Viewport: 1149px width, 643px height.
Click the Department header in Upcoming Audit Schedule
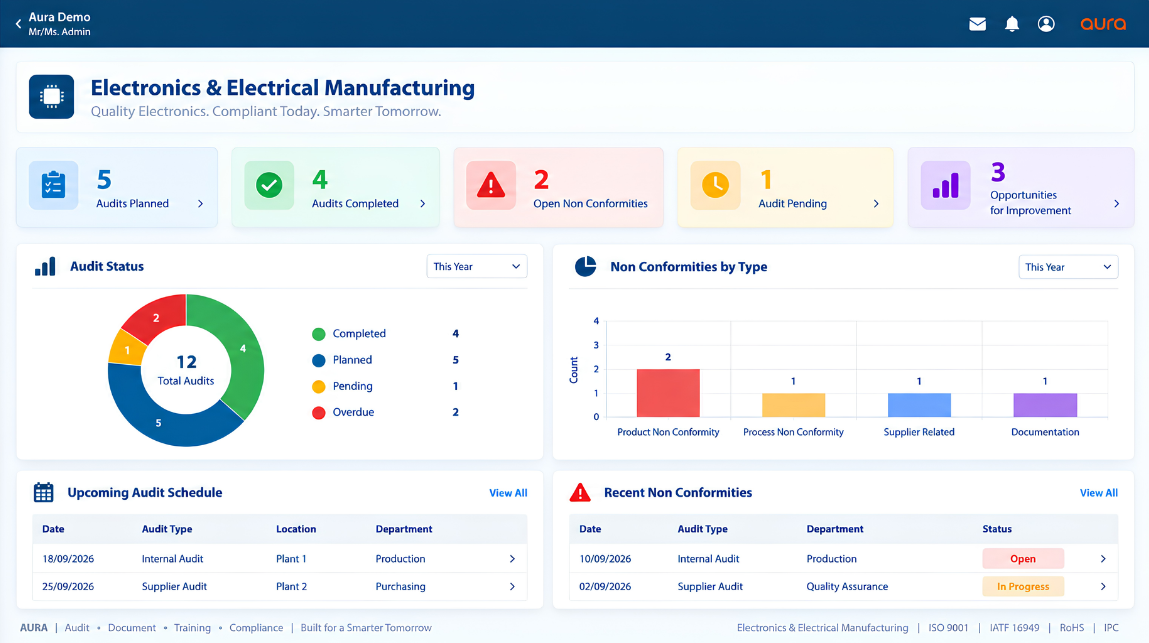(404, 529)
